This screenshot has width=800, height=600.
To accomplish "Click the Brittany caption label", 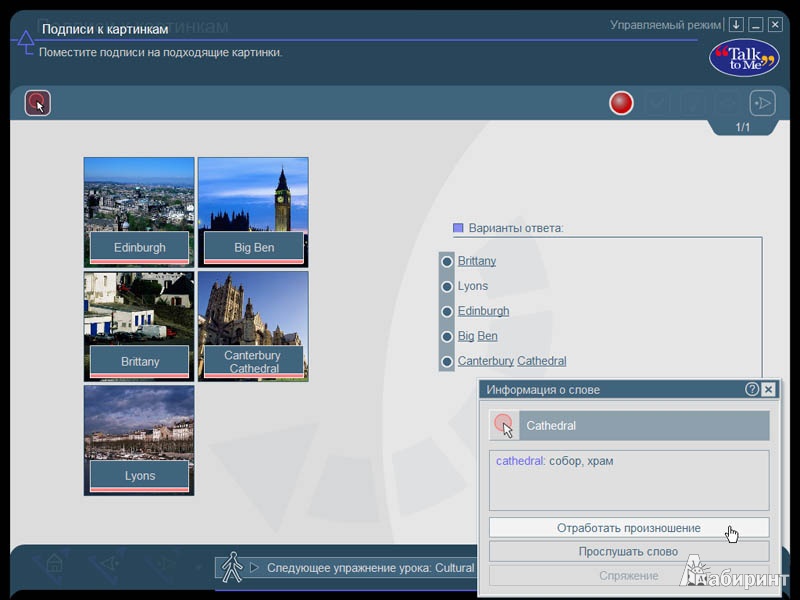I will (x=139, y=361).
